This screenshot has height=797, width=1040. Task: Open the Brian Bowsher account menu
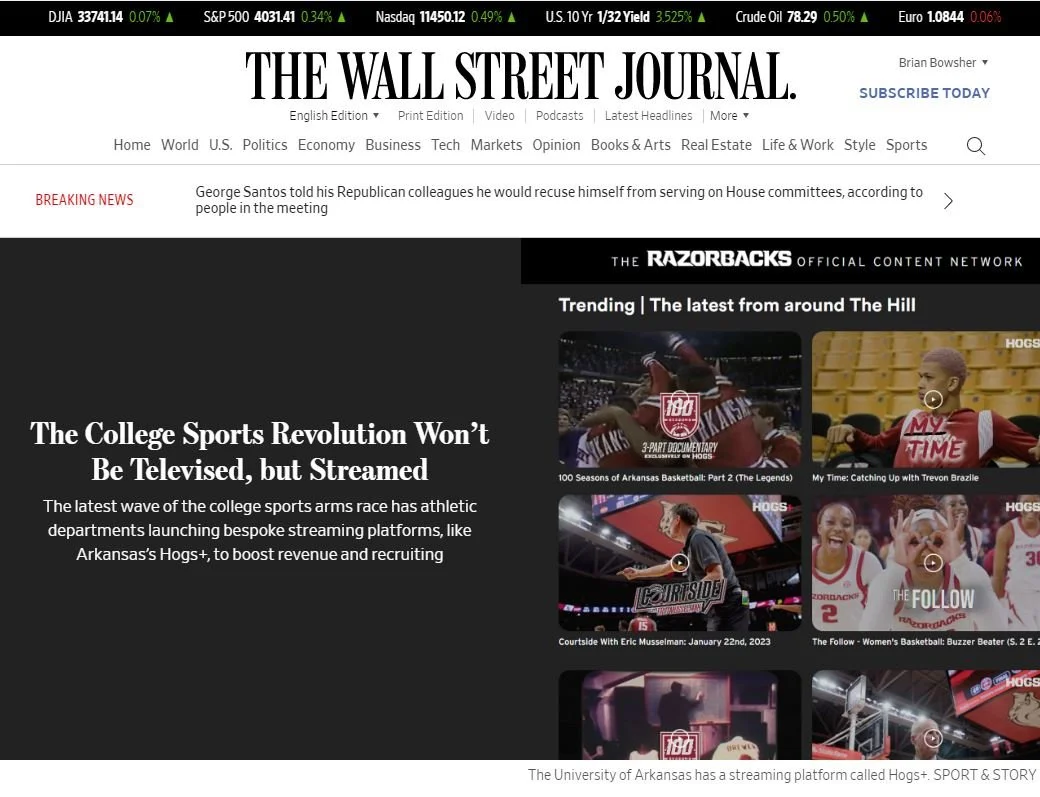click(941, 62)
